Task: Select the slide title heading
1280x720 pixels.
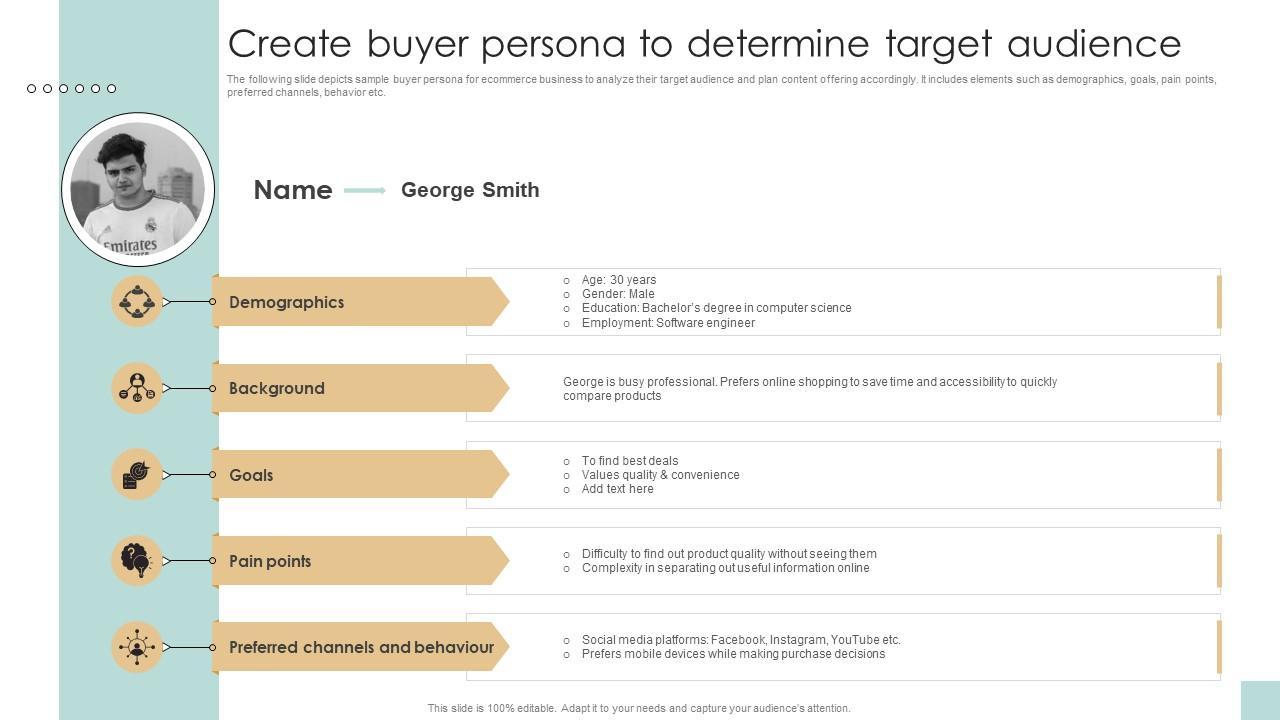Action: click(704, 44)
